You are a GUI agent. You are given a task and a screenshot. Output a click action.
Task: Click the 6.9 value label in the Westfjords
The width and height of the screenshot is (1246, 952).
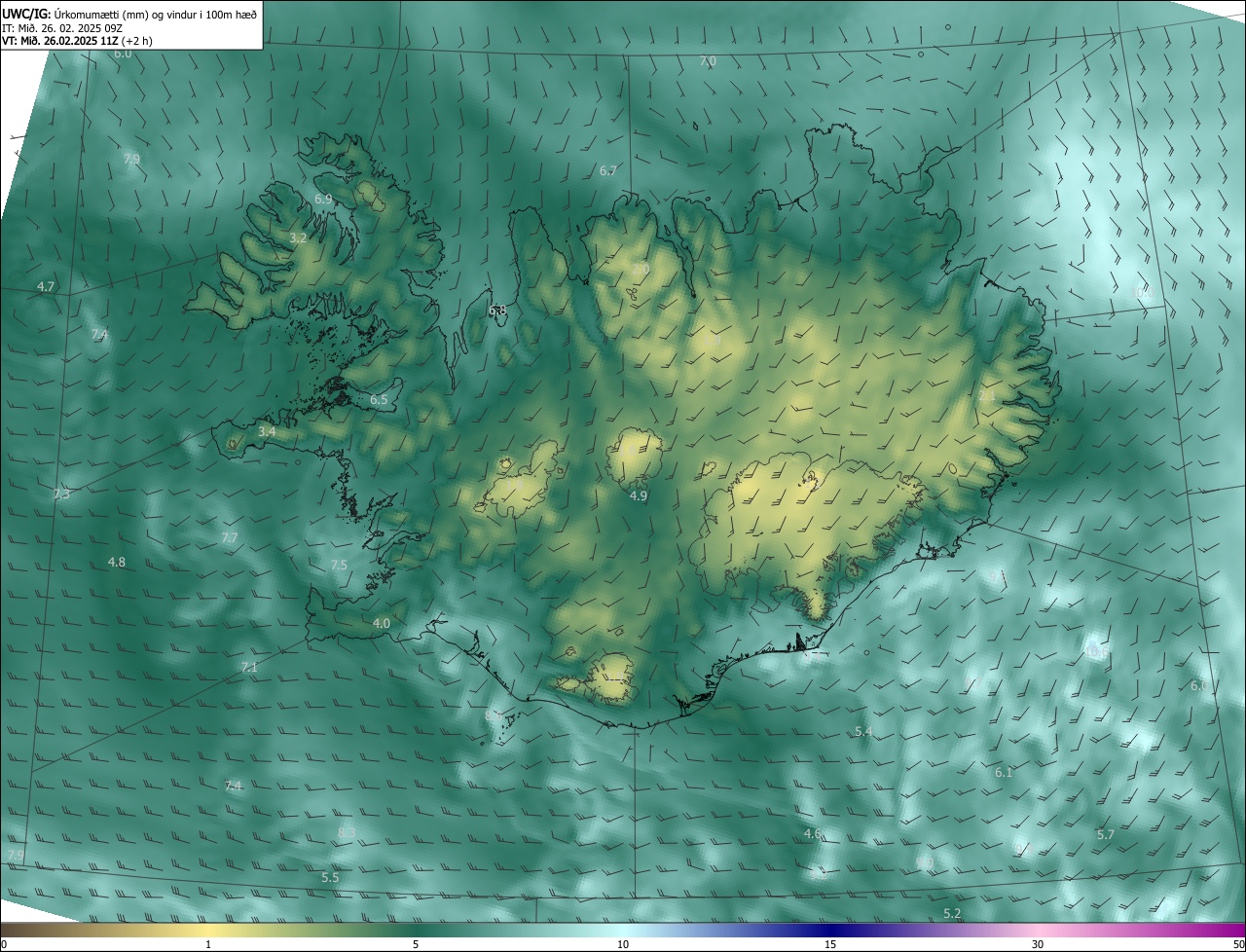[323, 199]
